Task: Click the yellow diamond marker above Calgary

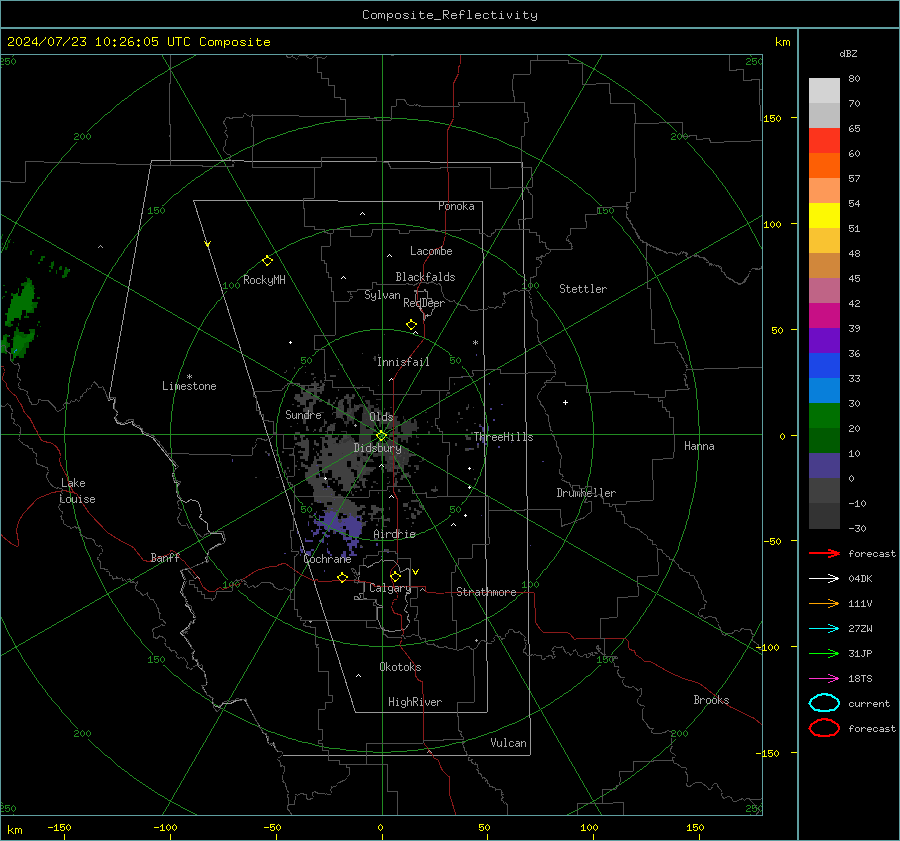Action: tap(395, 576)
